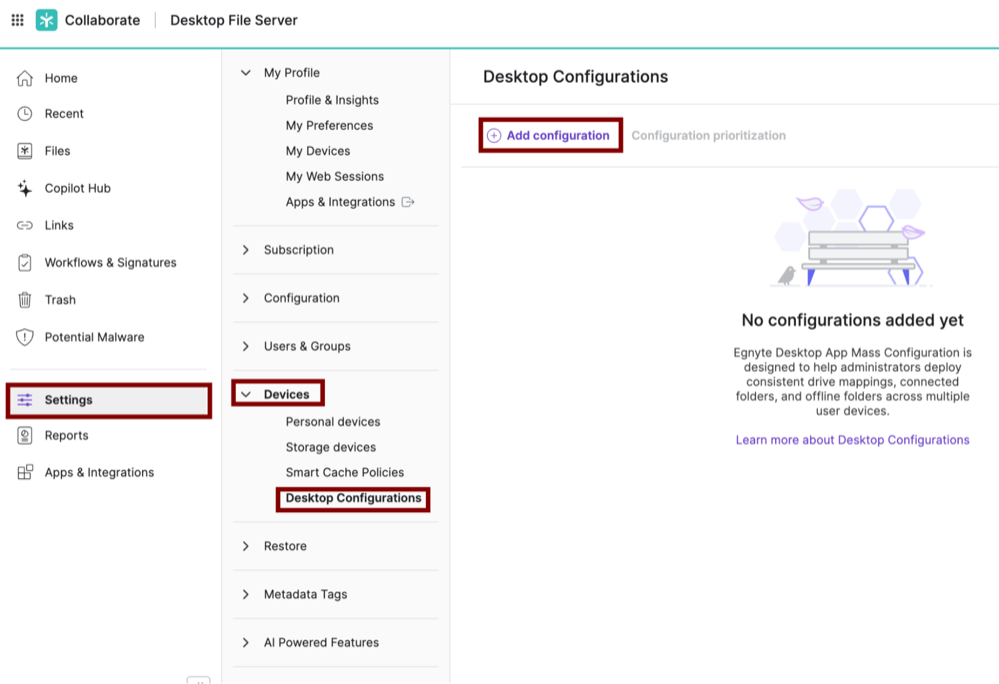
Task: Click the Links chain icon
Action: [25, 225]
